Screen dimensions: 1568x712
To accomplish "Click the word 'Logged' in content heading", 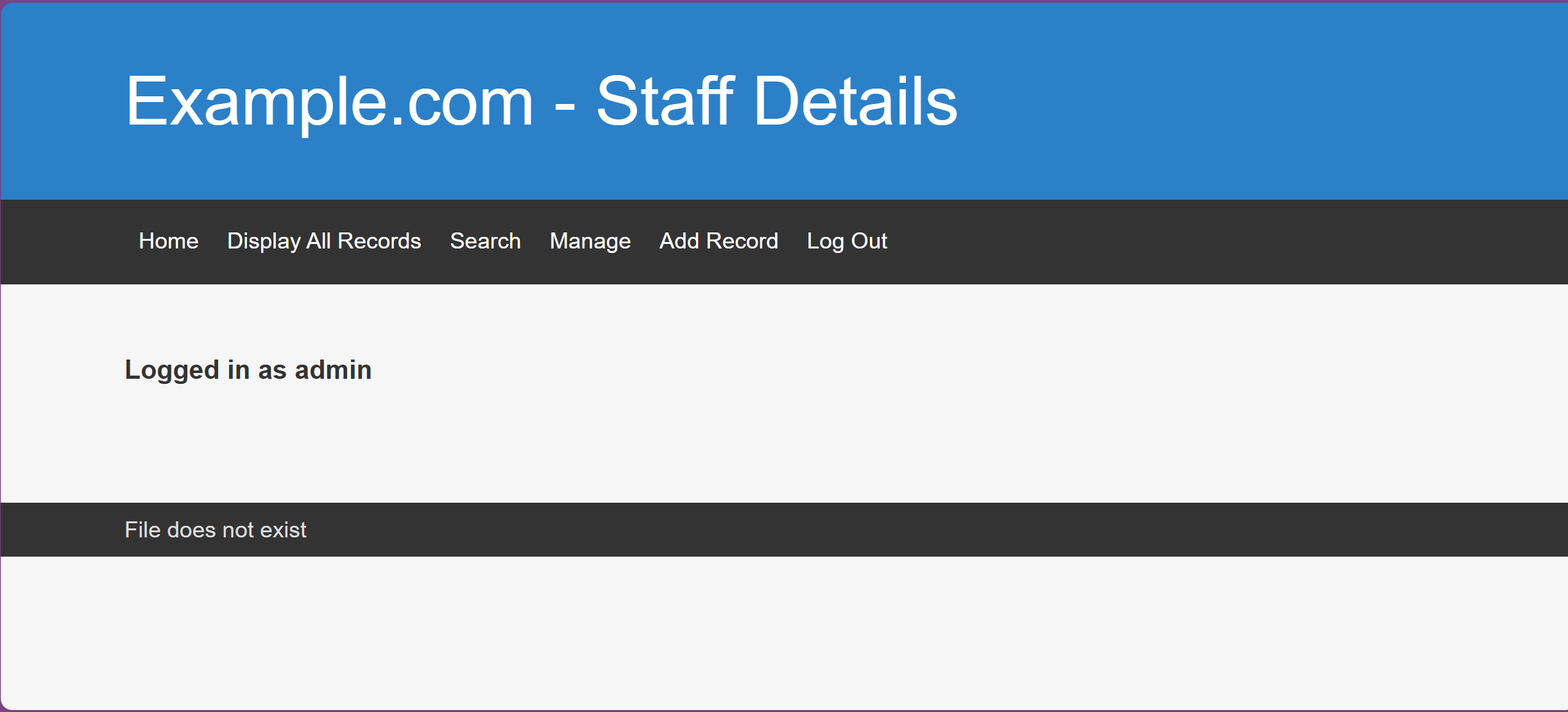I will click(172, 370).
